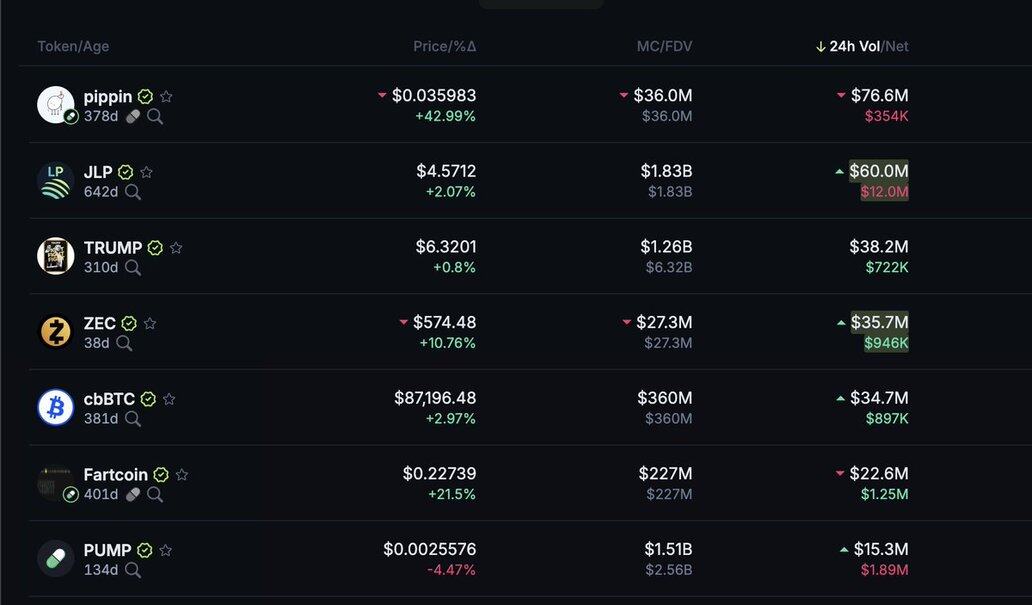The height and width of the screenshot is (605, 1032).
Task: Open the PUMP token name link
Action: (x=107, y=550)
